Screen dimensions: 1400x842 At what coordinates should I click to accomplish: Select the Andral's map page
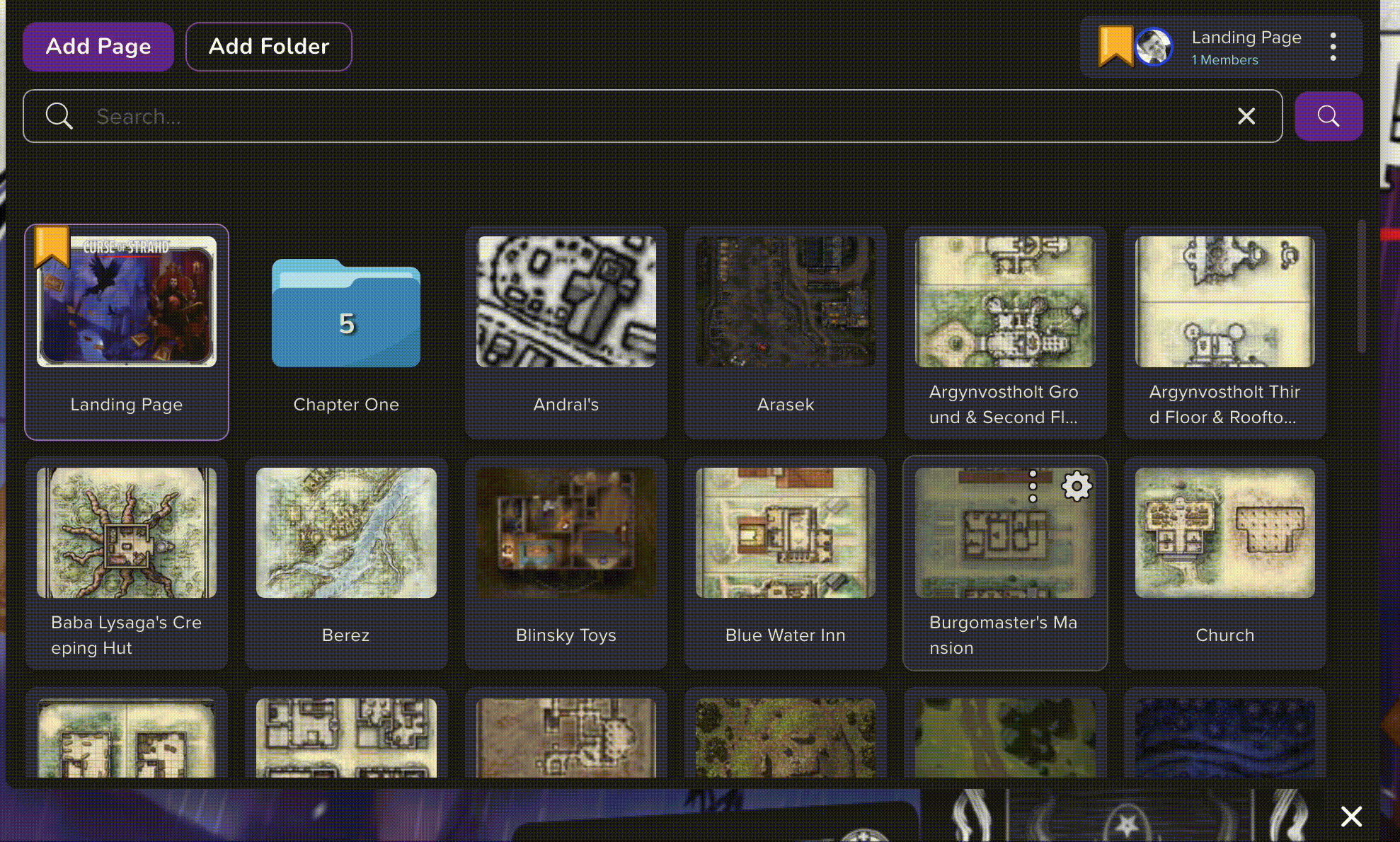pos(566,302)
